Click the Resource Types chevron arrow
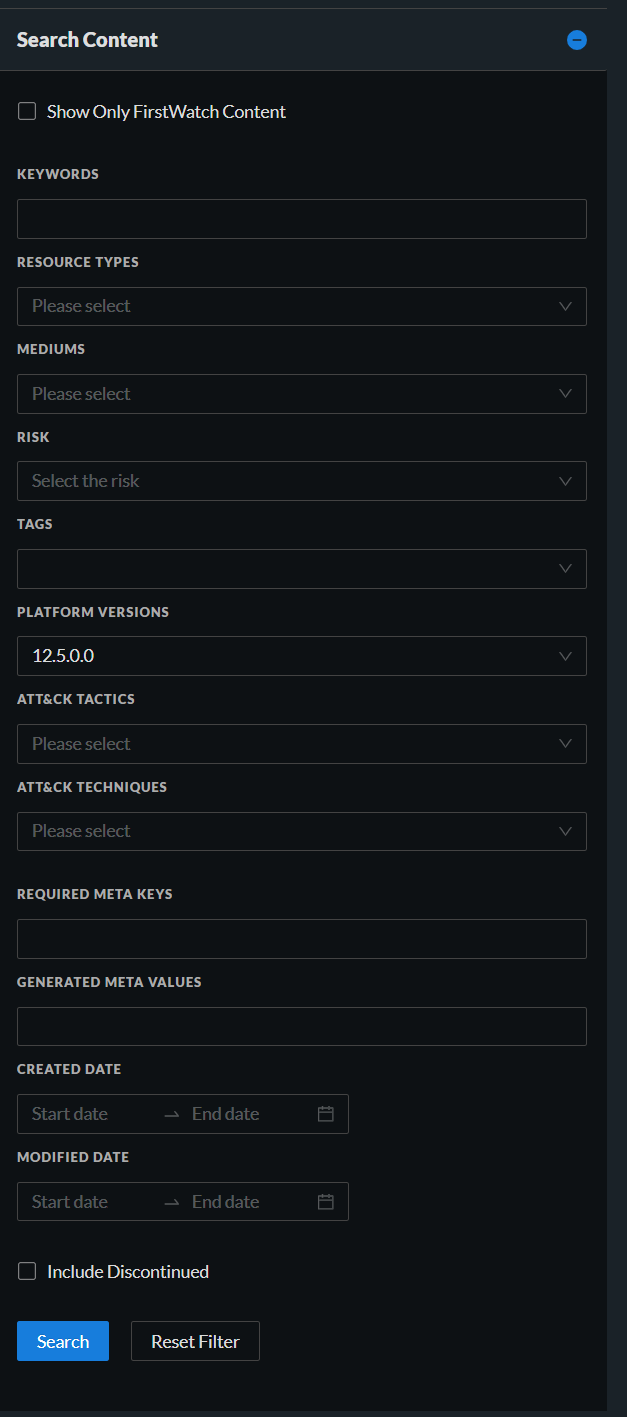627x1417 pixels. click(566, 306)
